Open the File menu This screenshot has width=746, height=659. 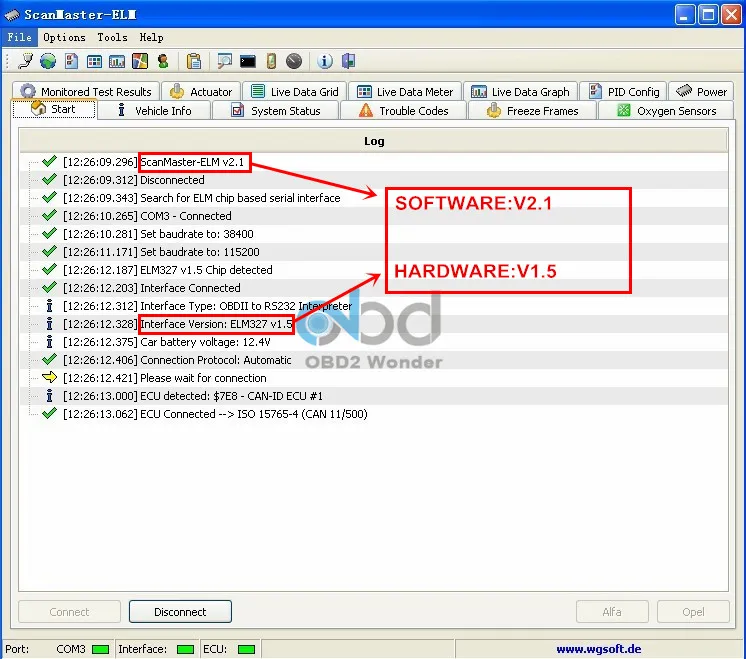tap(20, 37)
